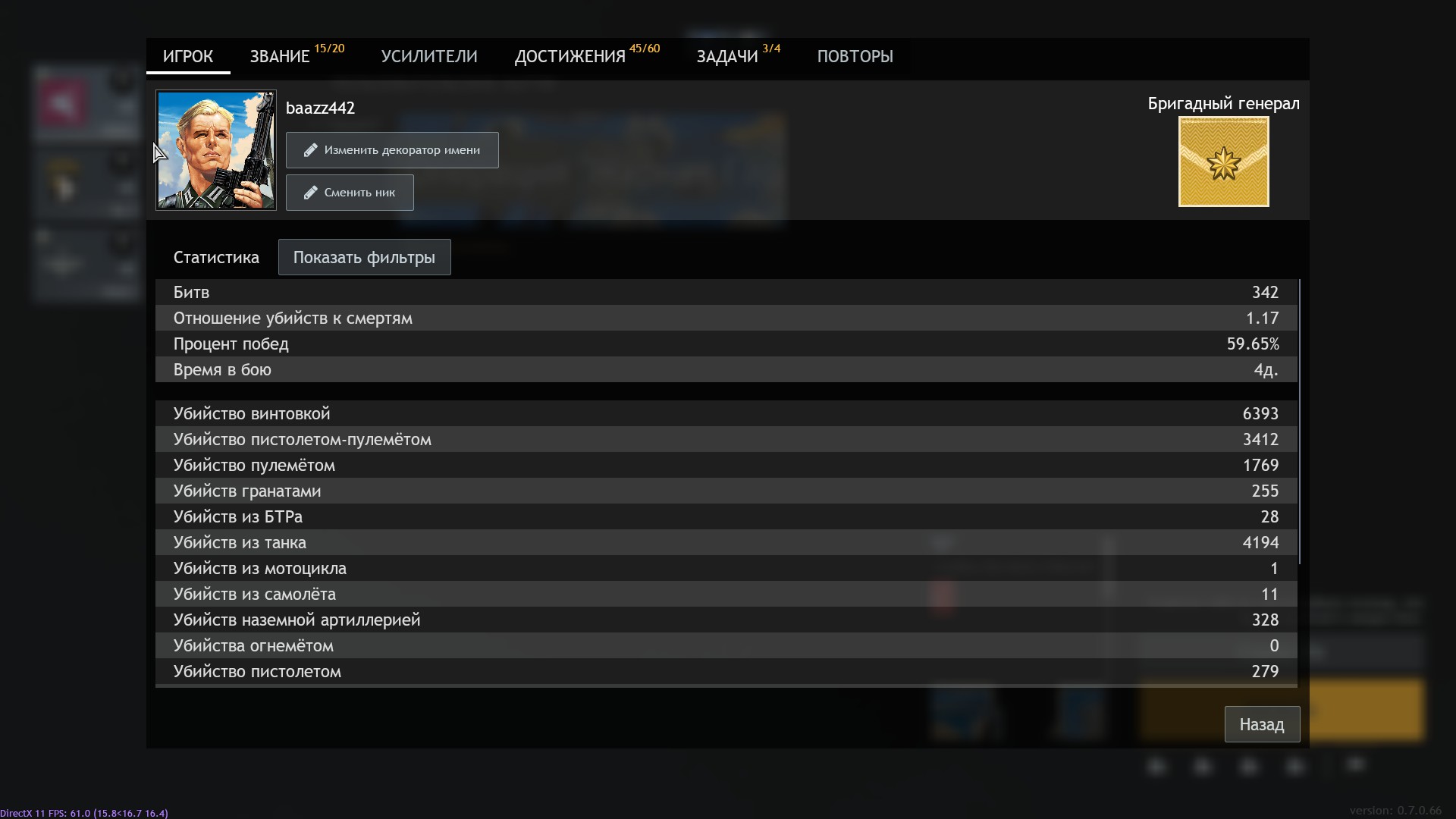Click the player portrait avatar
Screen dimensions: 1456x819
point(216,150)
